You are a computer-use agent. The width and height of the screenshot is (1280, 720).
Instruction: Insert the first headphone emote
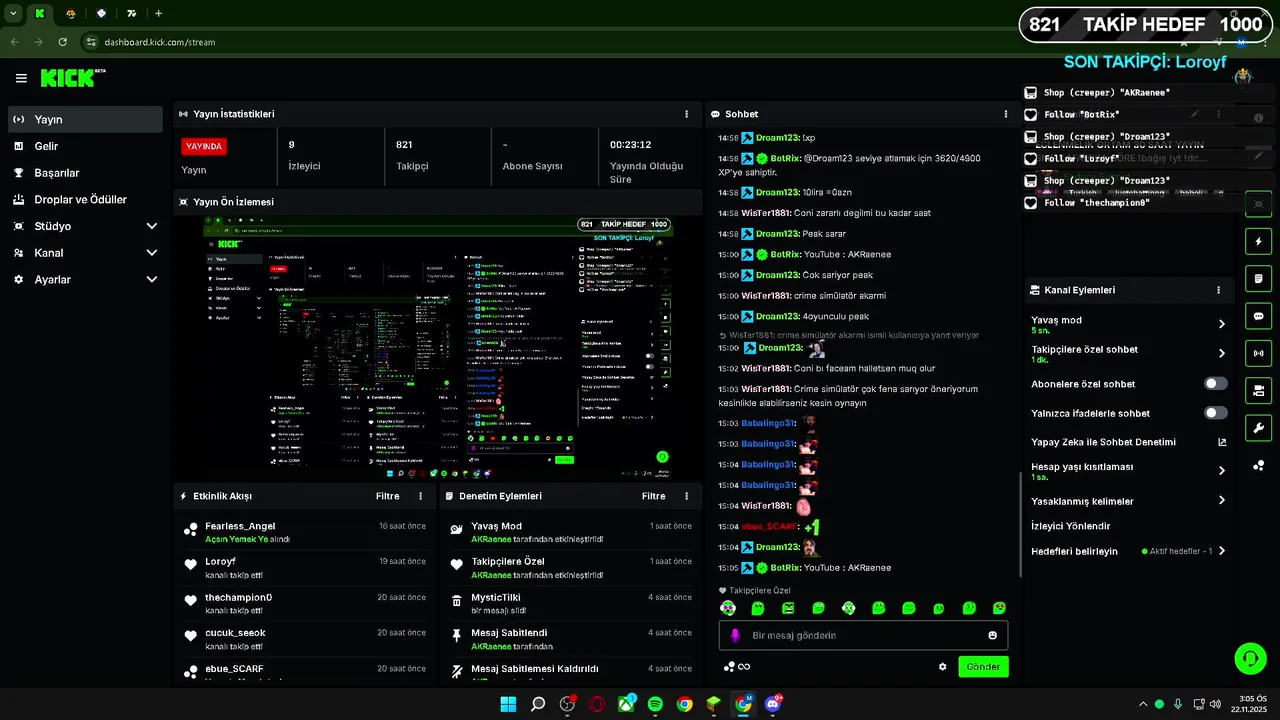click(x=728, y=608)
